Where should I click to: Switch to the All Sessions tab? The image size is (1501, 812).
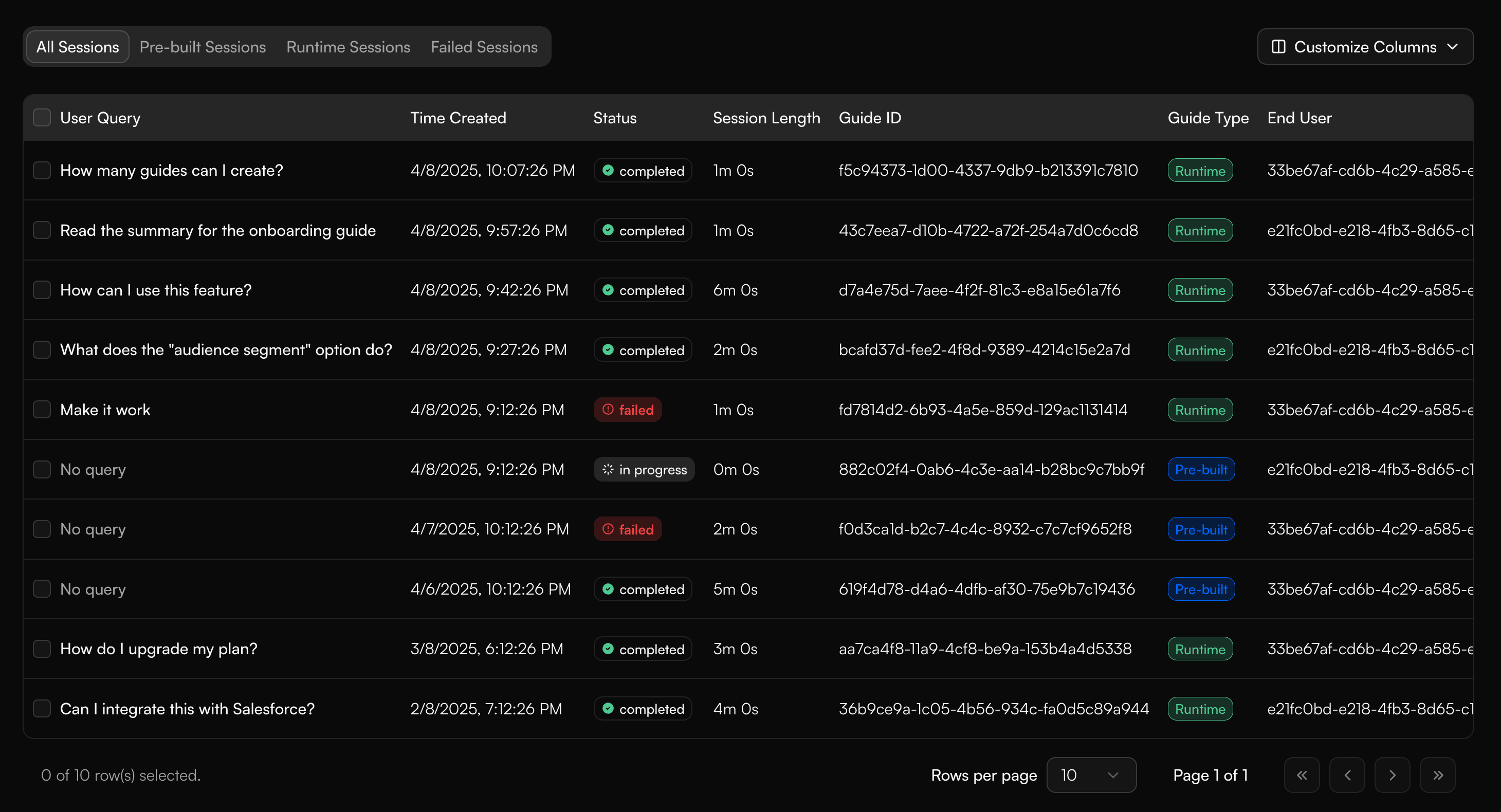(78, 47)
